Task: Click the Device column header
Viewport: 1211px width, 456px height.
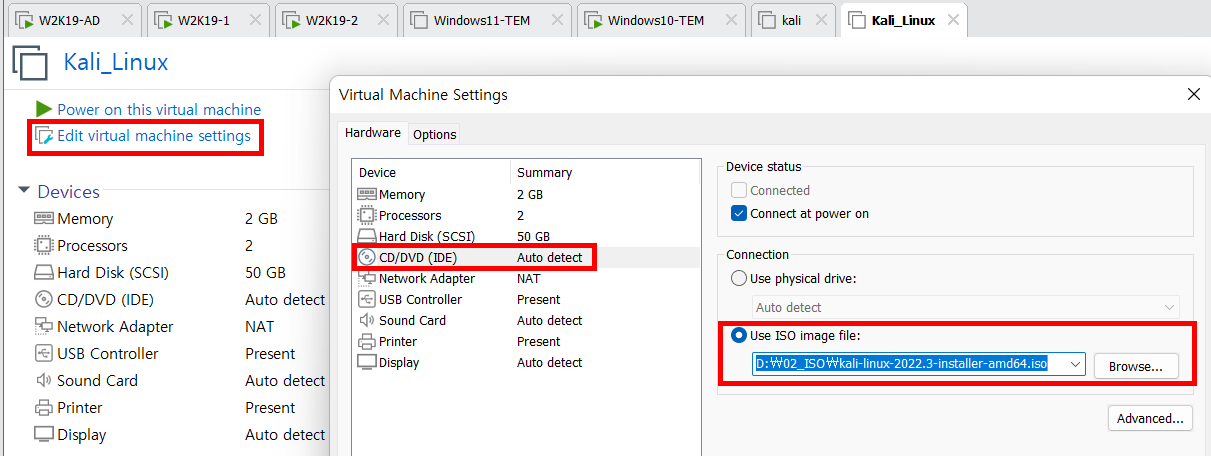Action: (431, 172)
